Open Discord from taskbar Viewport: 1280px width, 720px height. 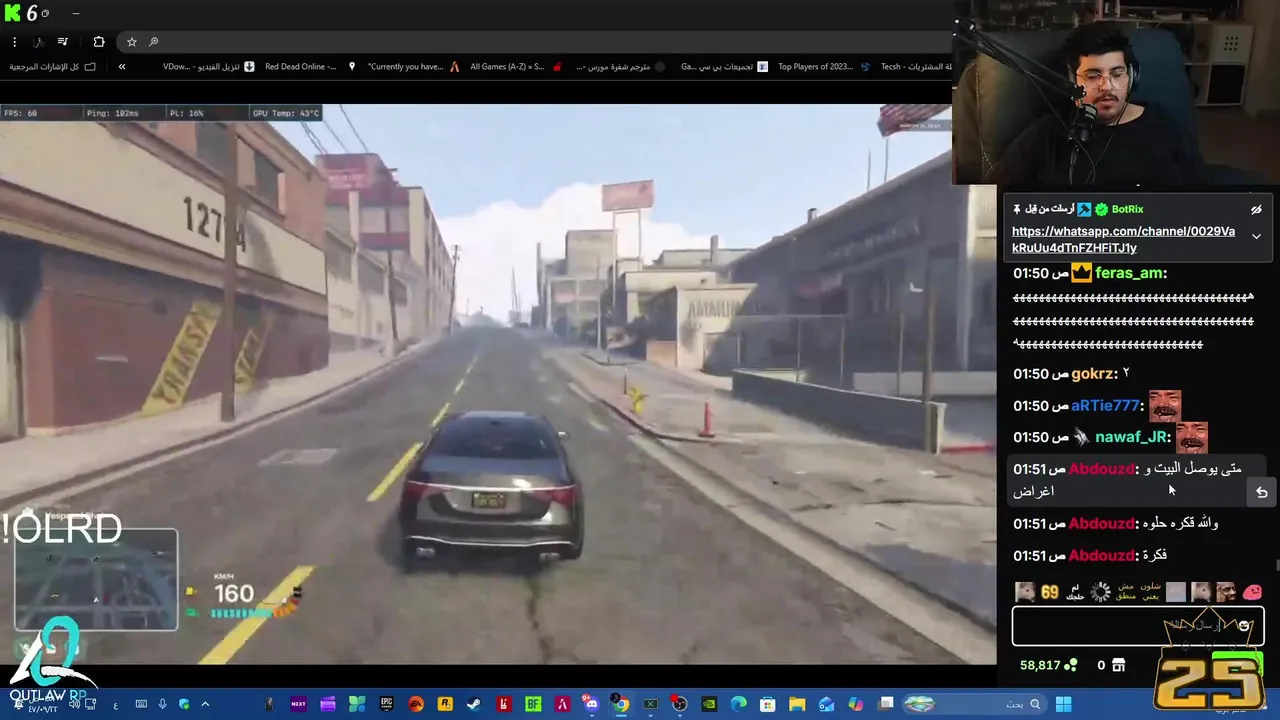(x=590, y=705)
